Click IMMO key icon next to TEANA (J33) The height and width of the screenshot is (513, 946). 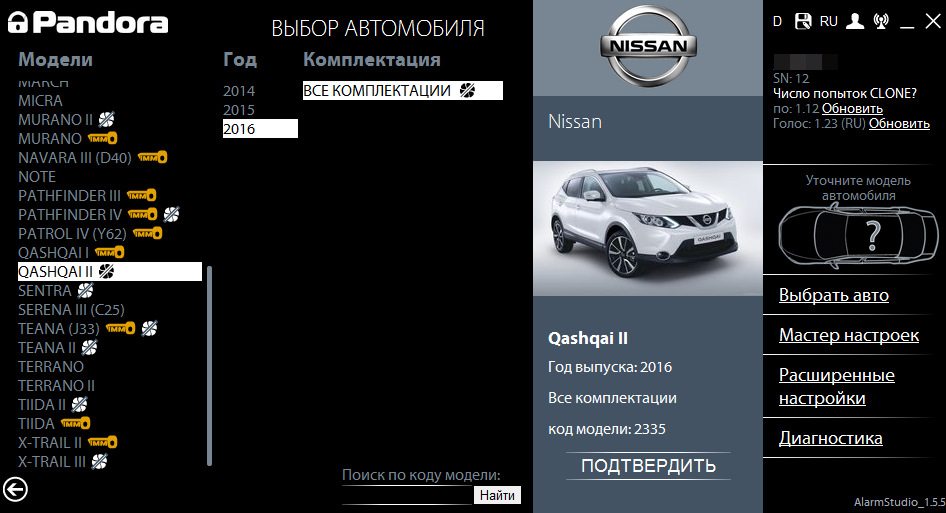pyautogui.click(x=121, y=328)
